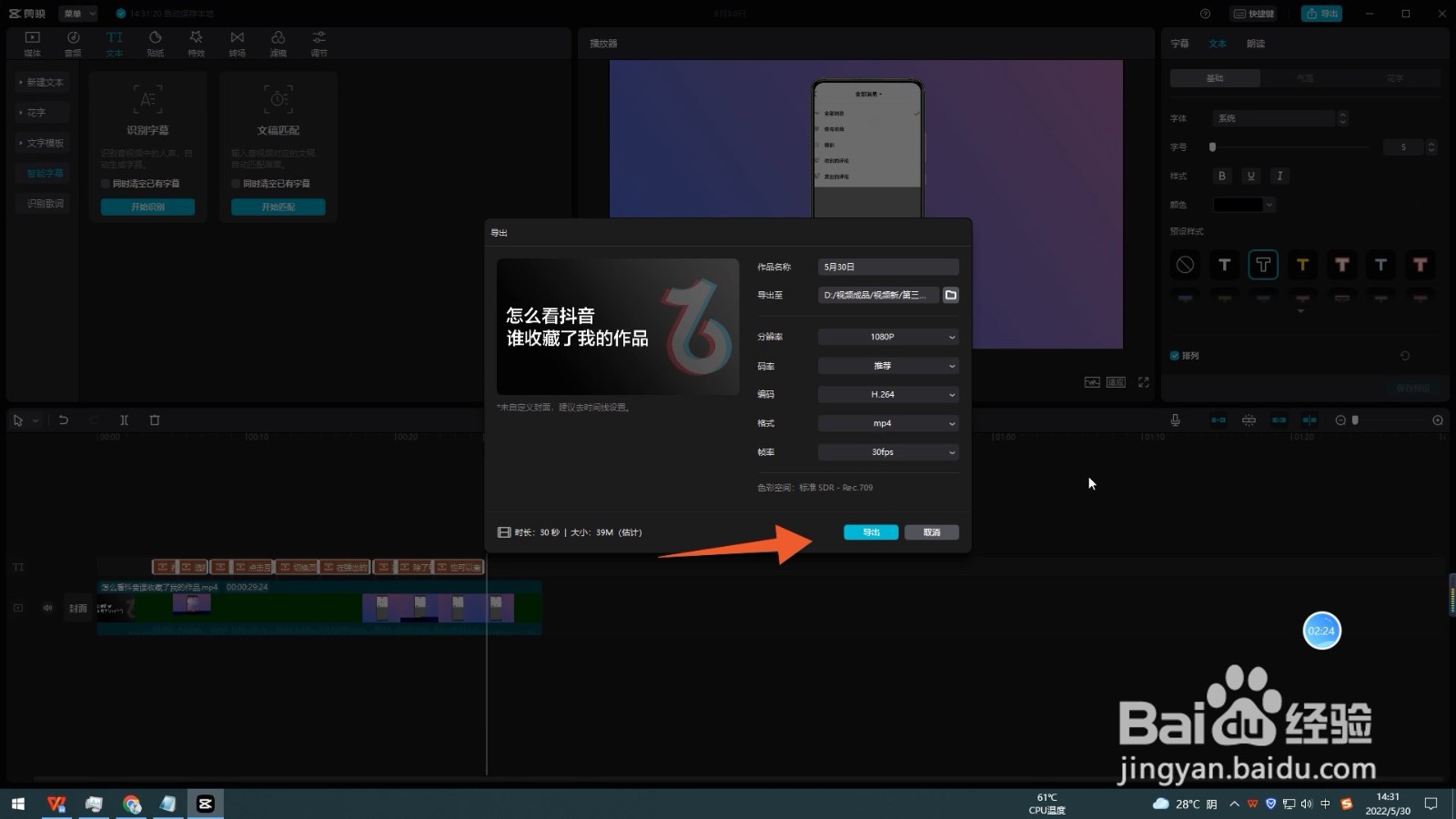The width and height of the screenshot is (1456, 819).
Task: Click the 保存预设 button
Action: coord(1413,389)
